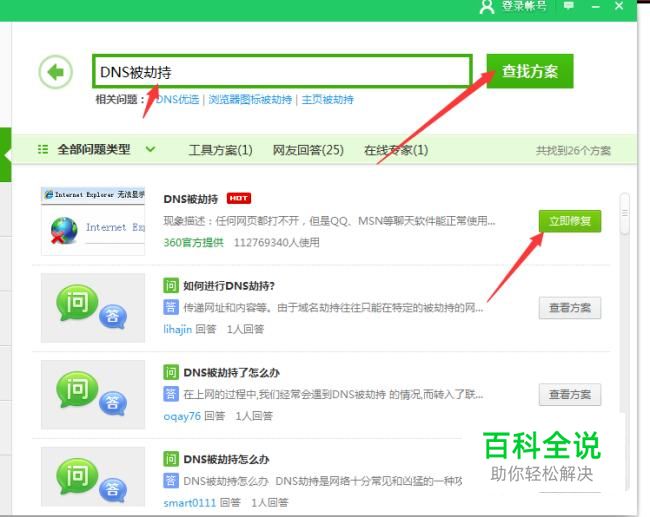Viewport: 650px width, 517px height.
Task: Click the blue 答 icon before 在上网的过程中
Action: (171, 394)
